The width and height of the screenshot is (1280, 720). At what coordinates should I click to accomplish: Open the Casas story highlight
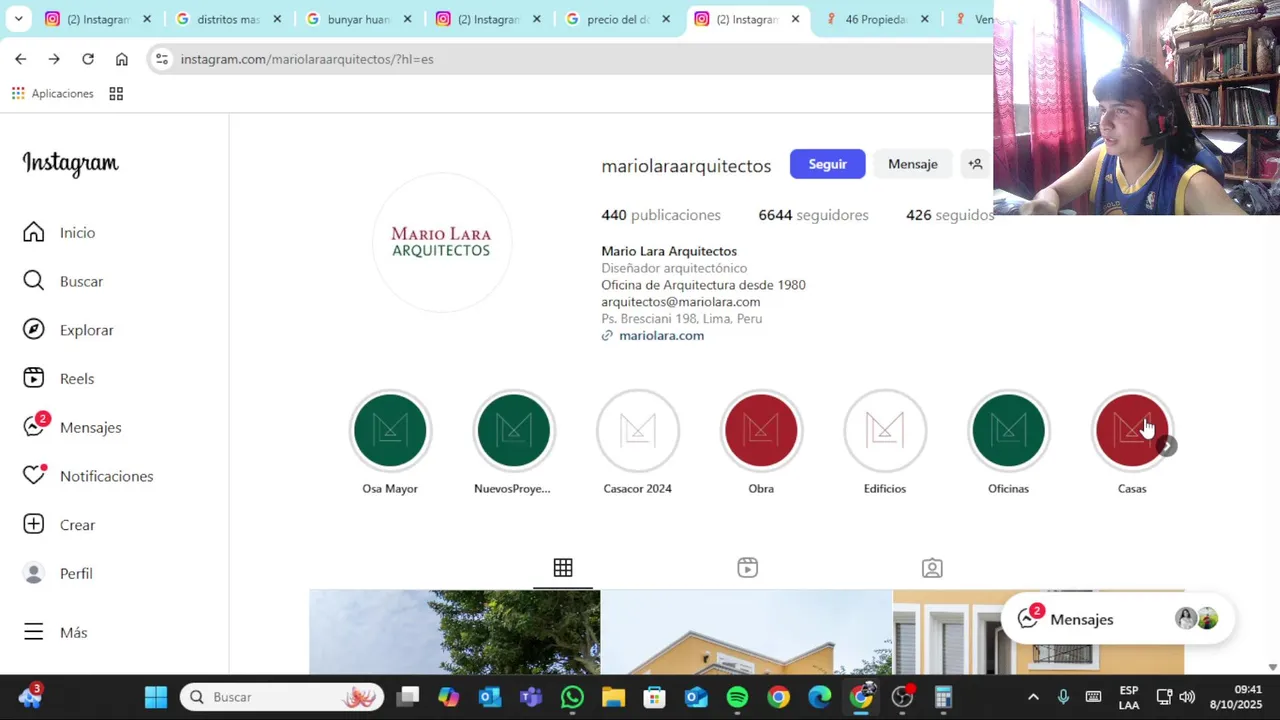[x=1132, y=431]
